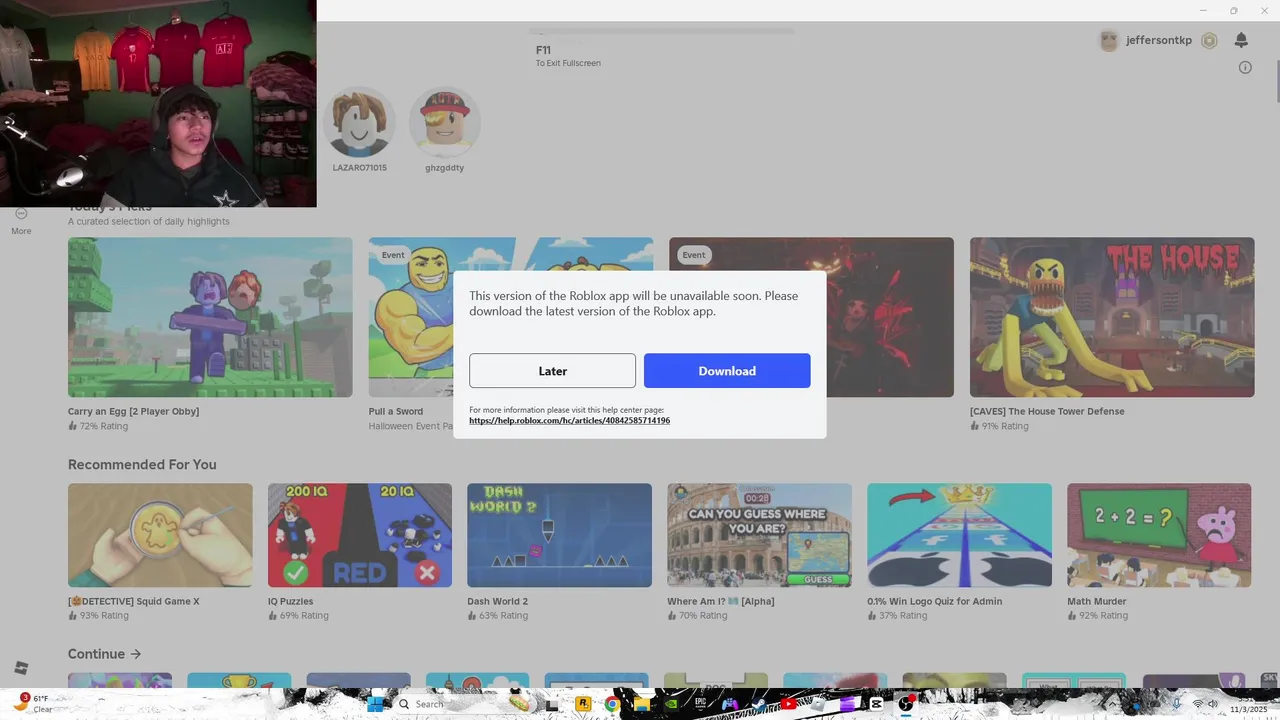Open the red event game thumbnail right of dialog
1280x720 pixels.
(x=890, y=317)
